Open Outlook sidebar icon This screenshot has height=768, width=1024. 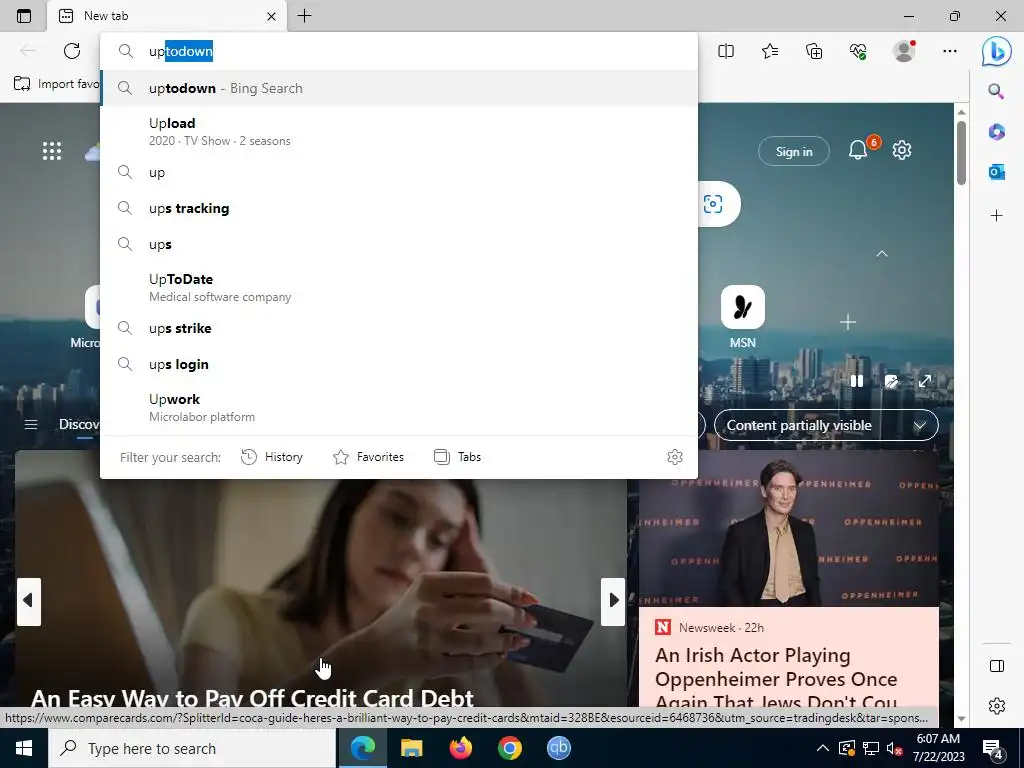[x=996, y=172]
